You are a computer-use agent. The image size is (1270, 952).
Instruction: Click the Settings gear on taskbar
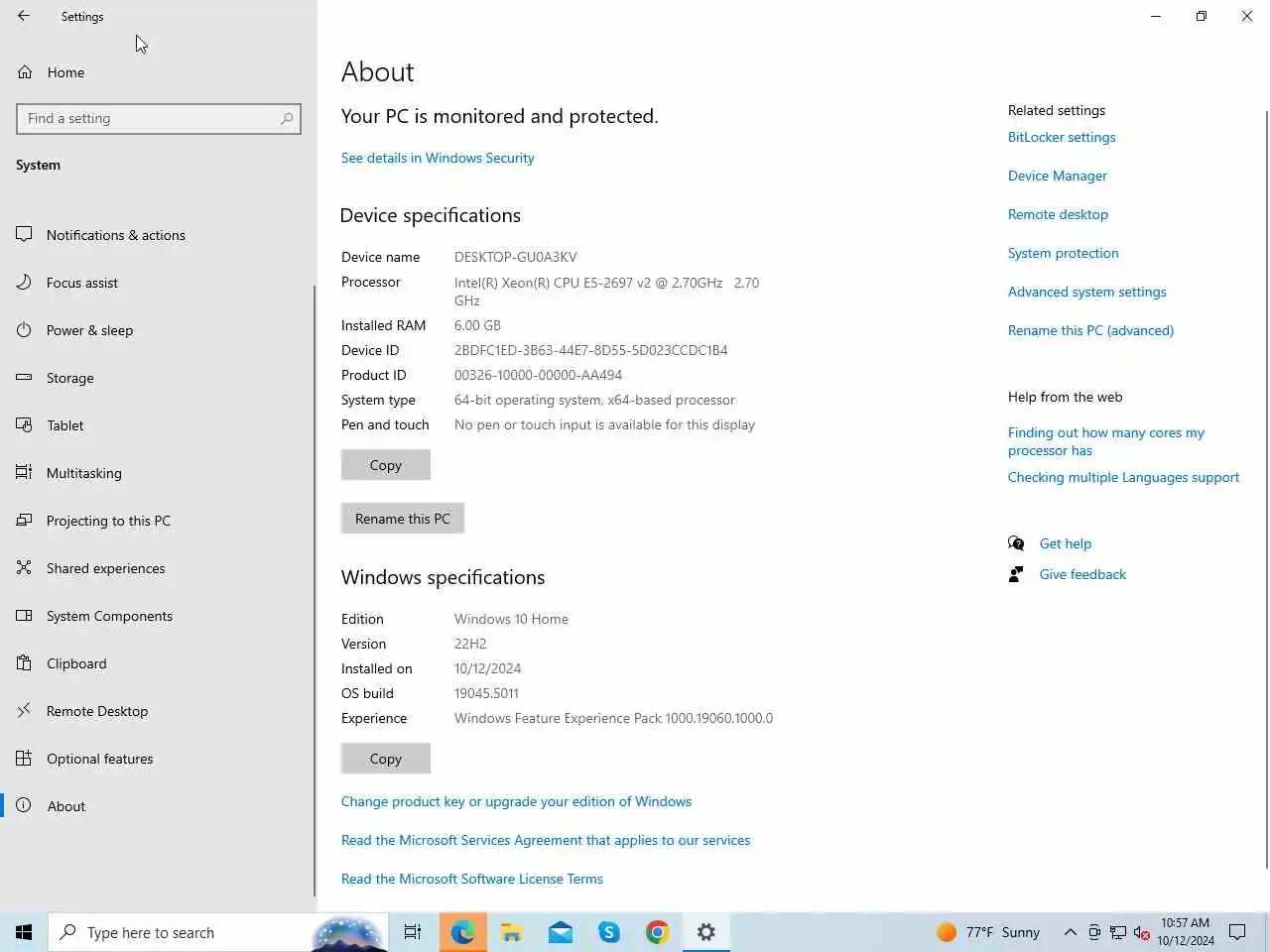pos(705,932)
